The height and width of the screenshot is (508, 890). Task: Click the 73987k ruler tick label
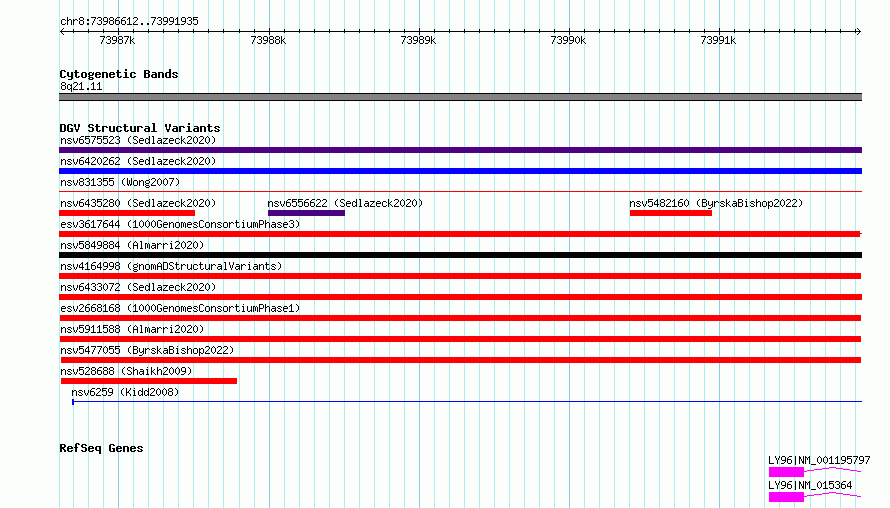click(117, 40)
